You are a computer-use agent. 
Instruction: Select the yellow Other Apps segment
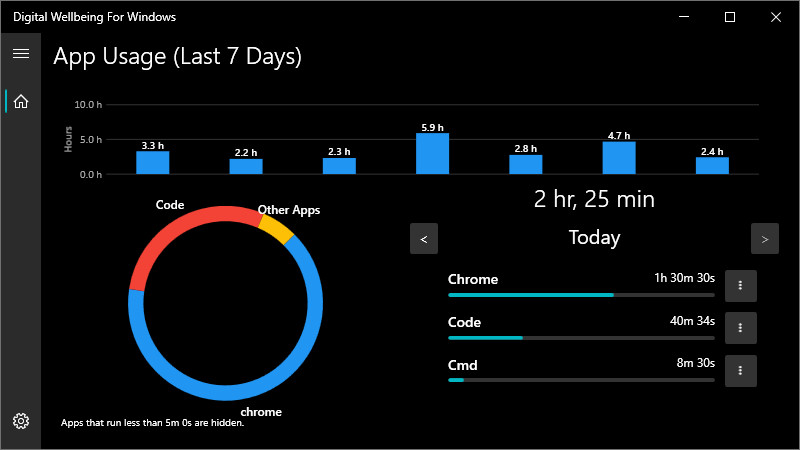click(x=275, y=228)
